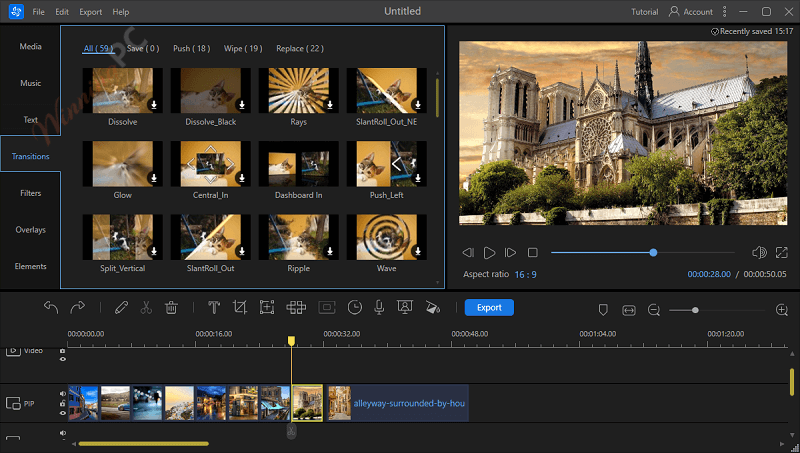Click timeline vertical scrollbar up arrow
Image resolution: width=800 pixels, height=453 pixels.
tap(792, 353)
